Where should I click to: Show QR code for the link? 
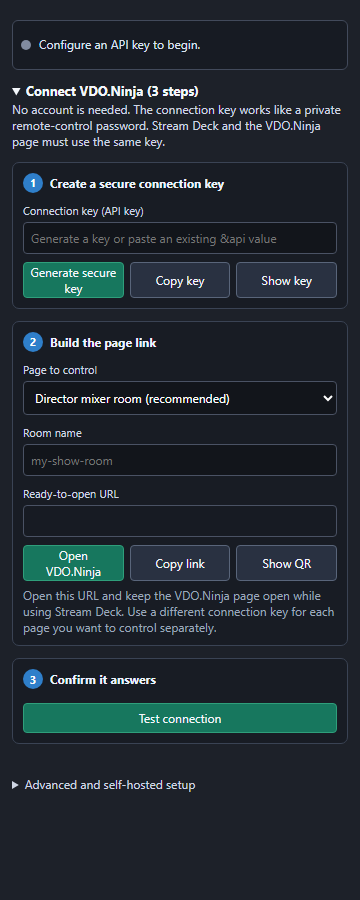pyautogui.click(x=287, y=563)
